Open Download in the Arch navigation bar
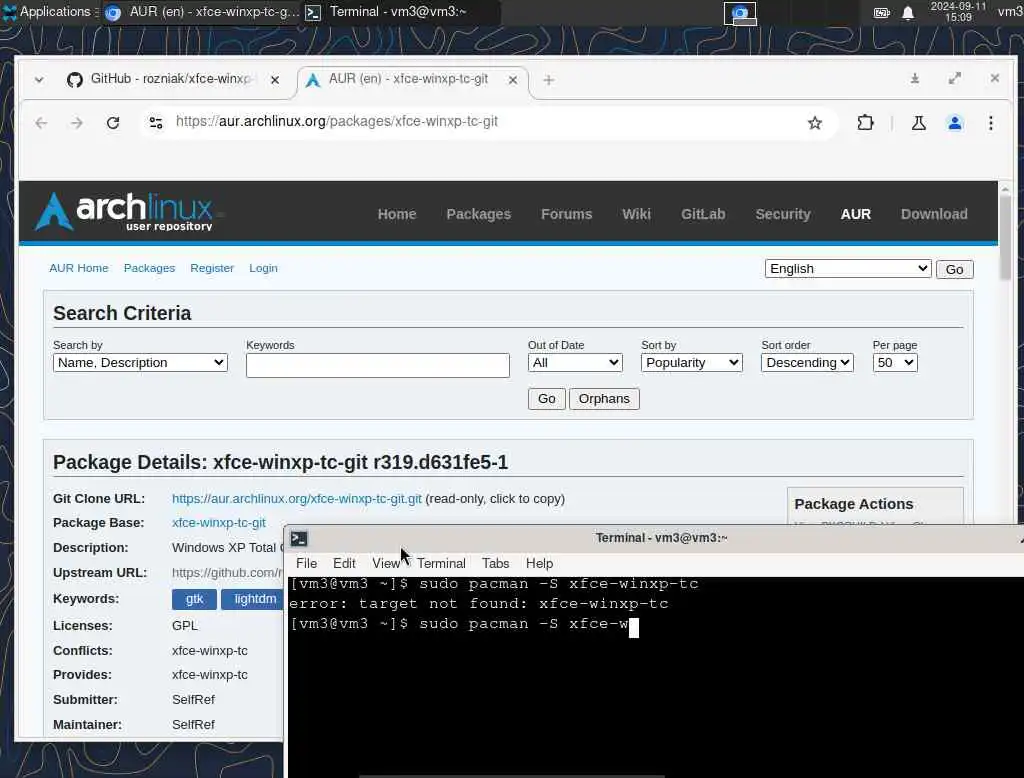Viewport: 1024px width, 778px height. click(x=934, y=214)
